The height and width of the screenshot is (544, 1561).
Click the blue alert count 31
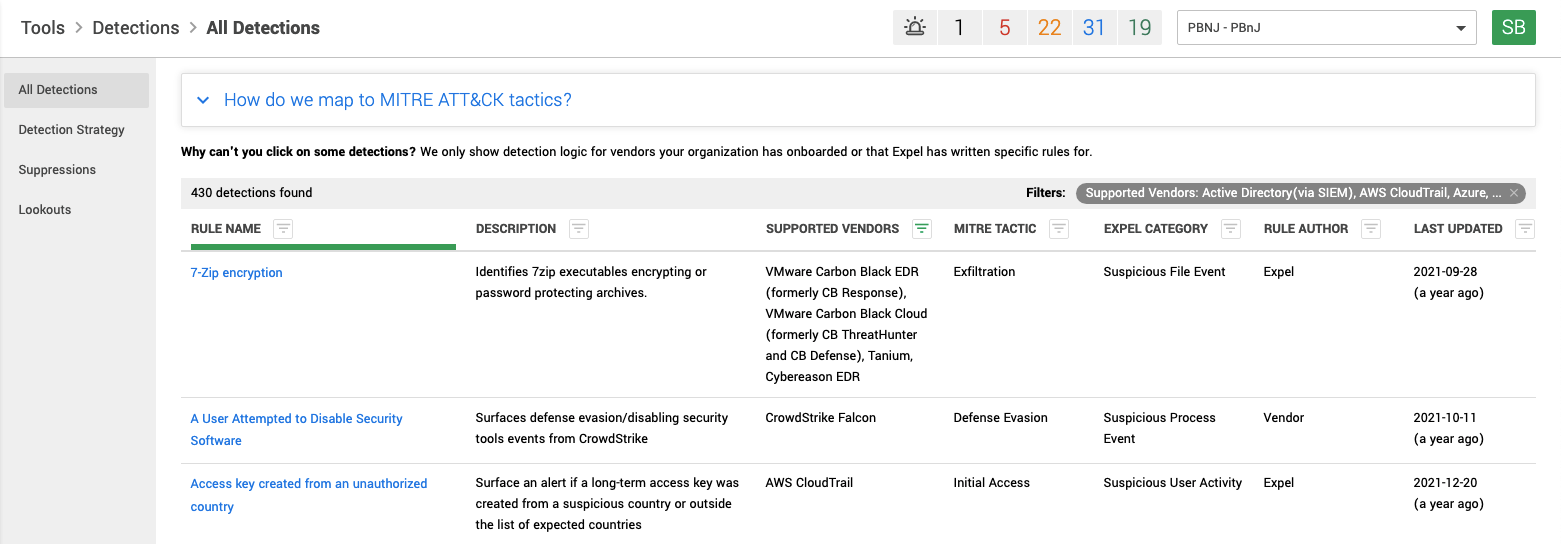pyautogui.click(x=1094, y=27)
